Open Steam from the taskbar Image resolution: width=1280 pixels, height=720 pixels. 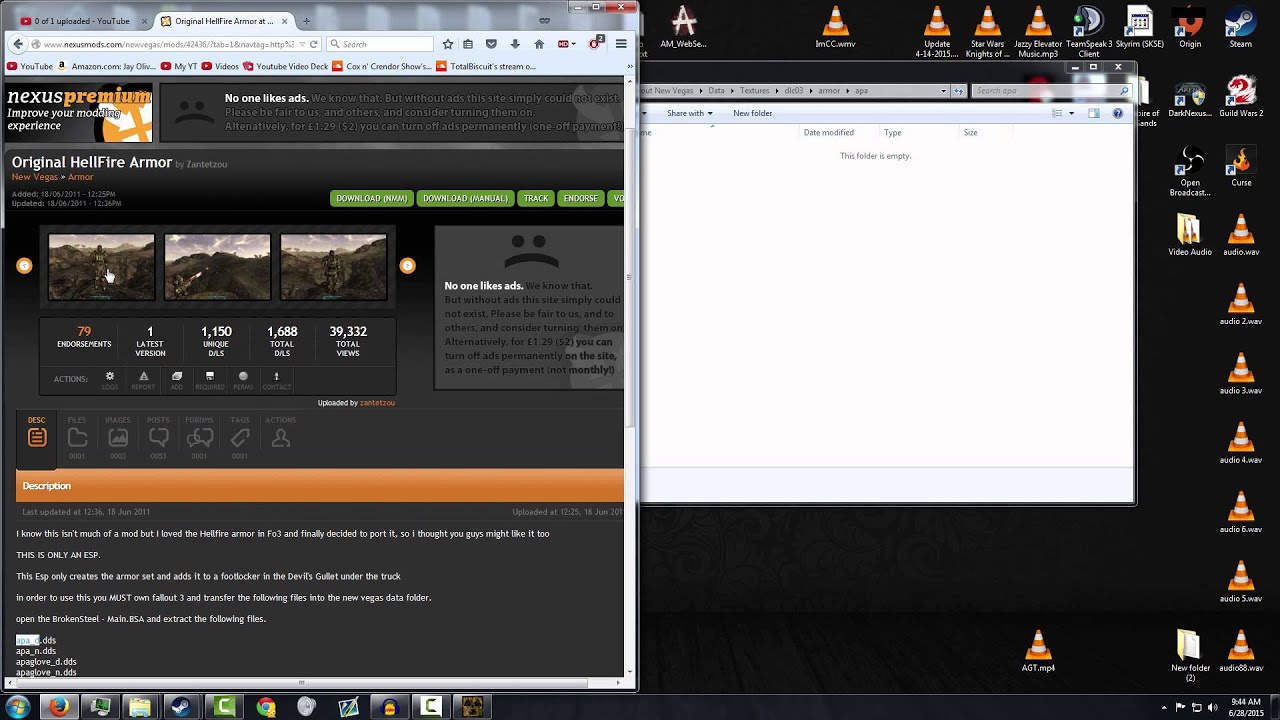coord(181,707)
